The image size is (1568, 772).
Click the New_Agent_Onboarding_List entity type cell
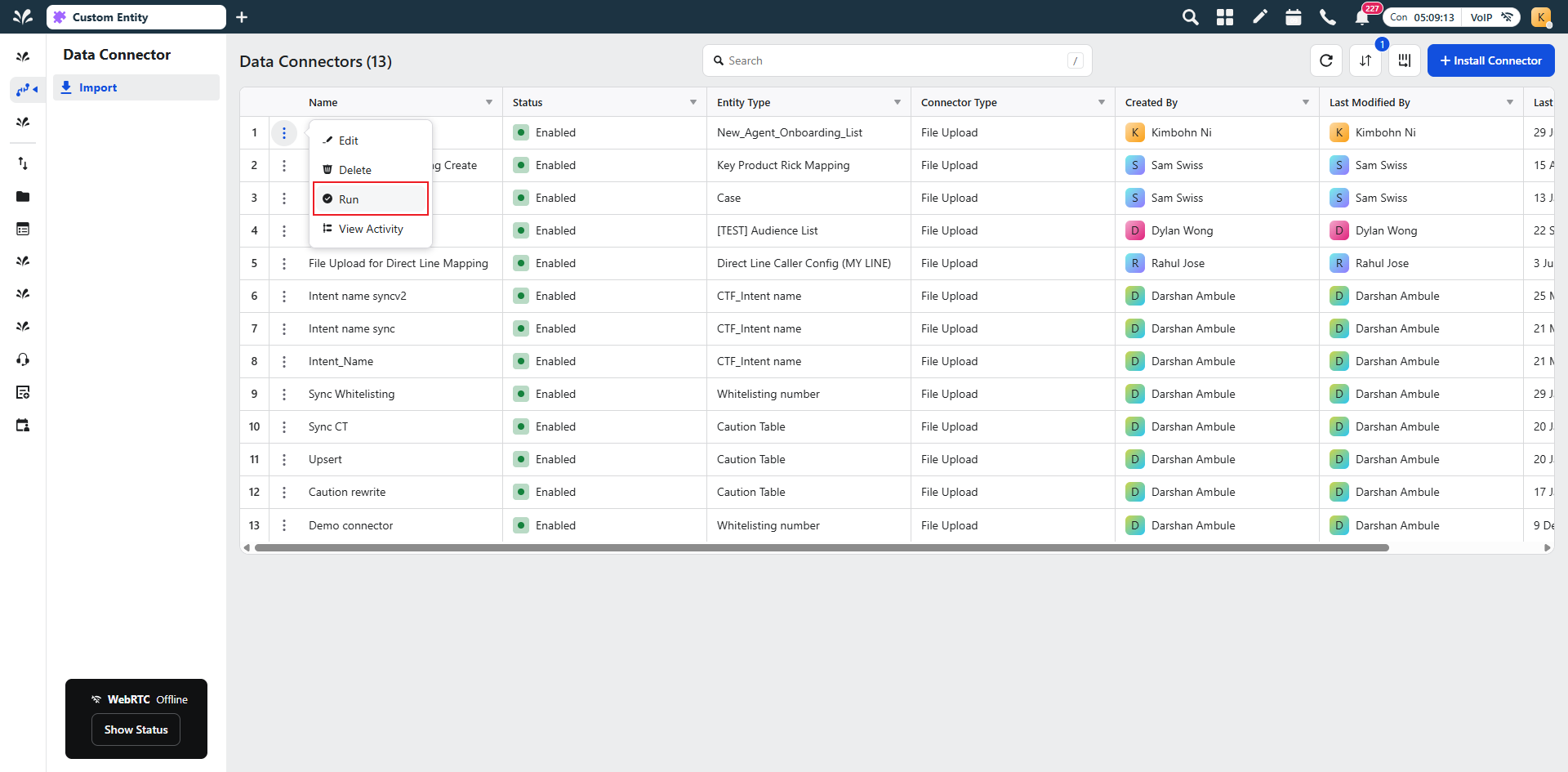[790, 133]
